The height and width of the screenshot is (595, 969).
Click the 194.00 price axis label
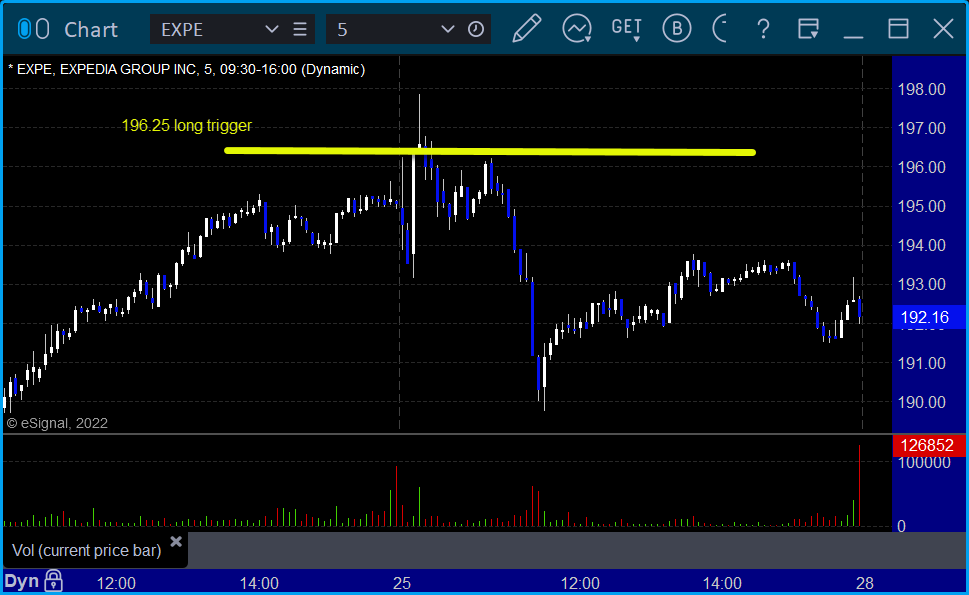pos(921,246)
